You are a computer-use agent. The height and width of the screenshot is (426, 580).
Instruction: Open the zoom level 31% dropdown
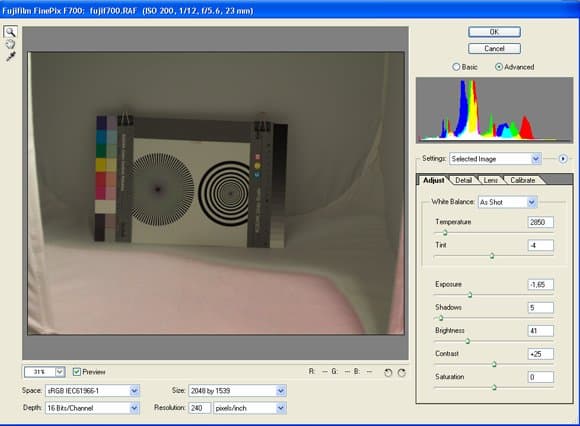point(44,372)
